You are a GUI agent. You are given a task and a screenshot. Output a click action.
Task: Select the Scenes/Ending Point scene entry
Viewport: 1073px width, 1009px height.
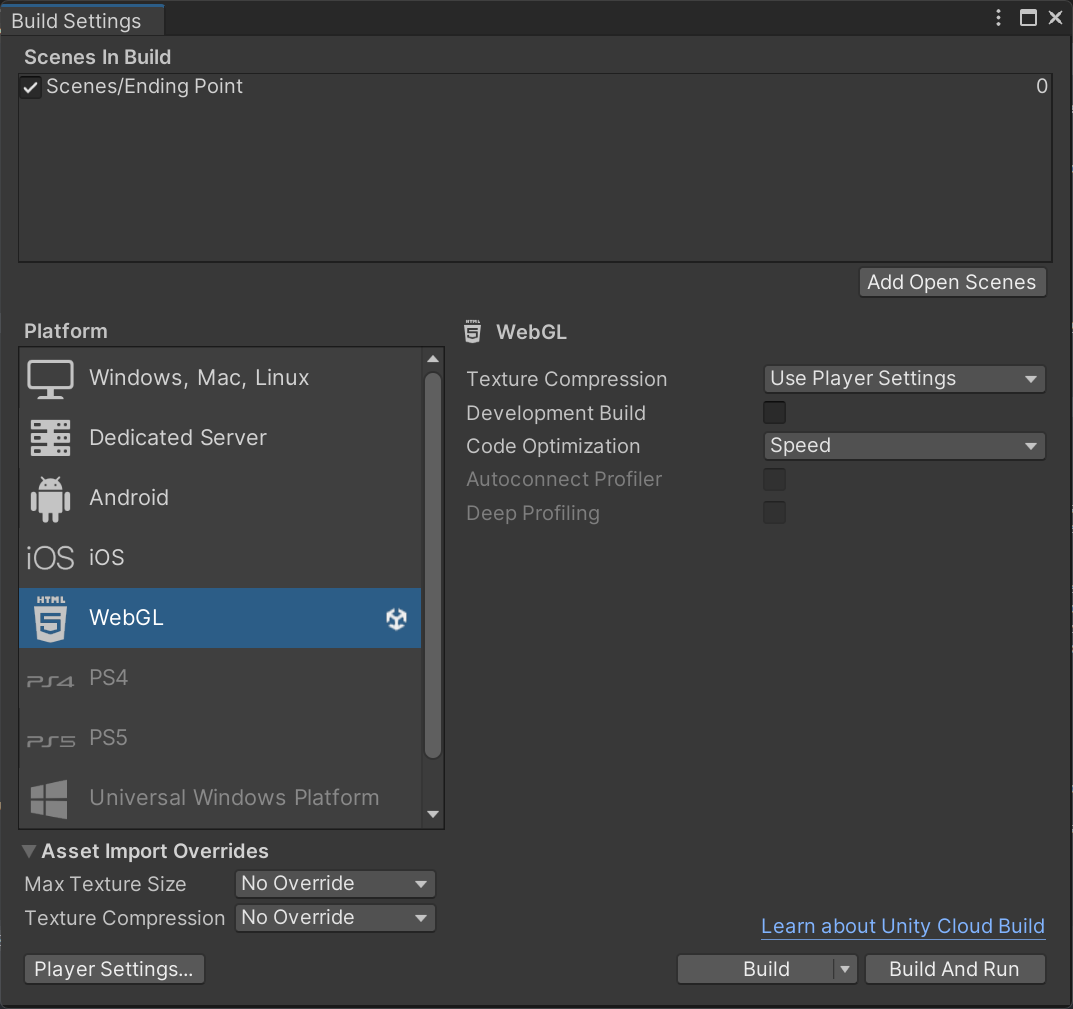[535, 87]
